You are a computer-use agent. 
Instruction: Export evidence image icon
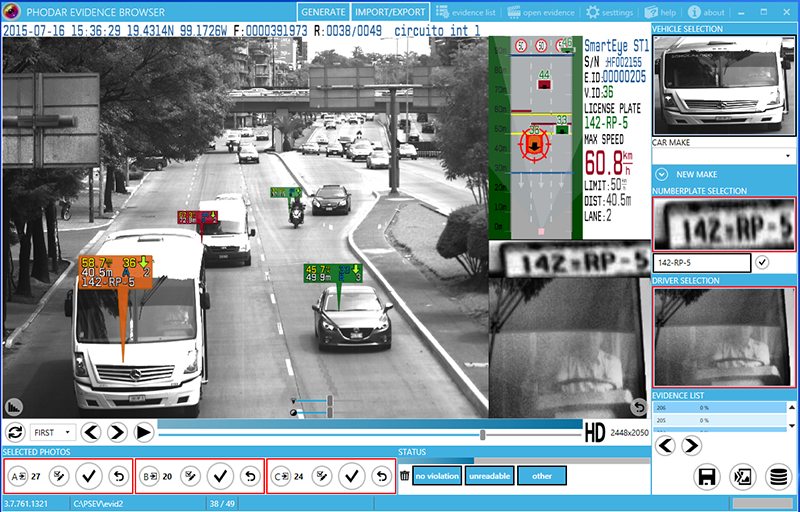742,477
